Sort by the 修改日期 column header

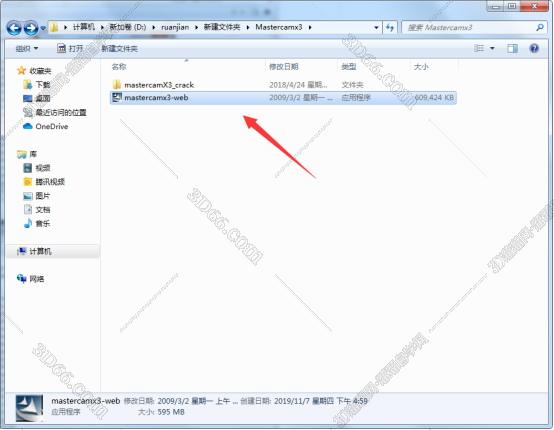284,66
